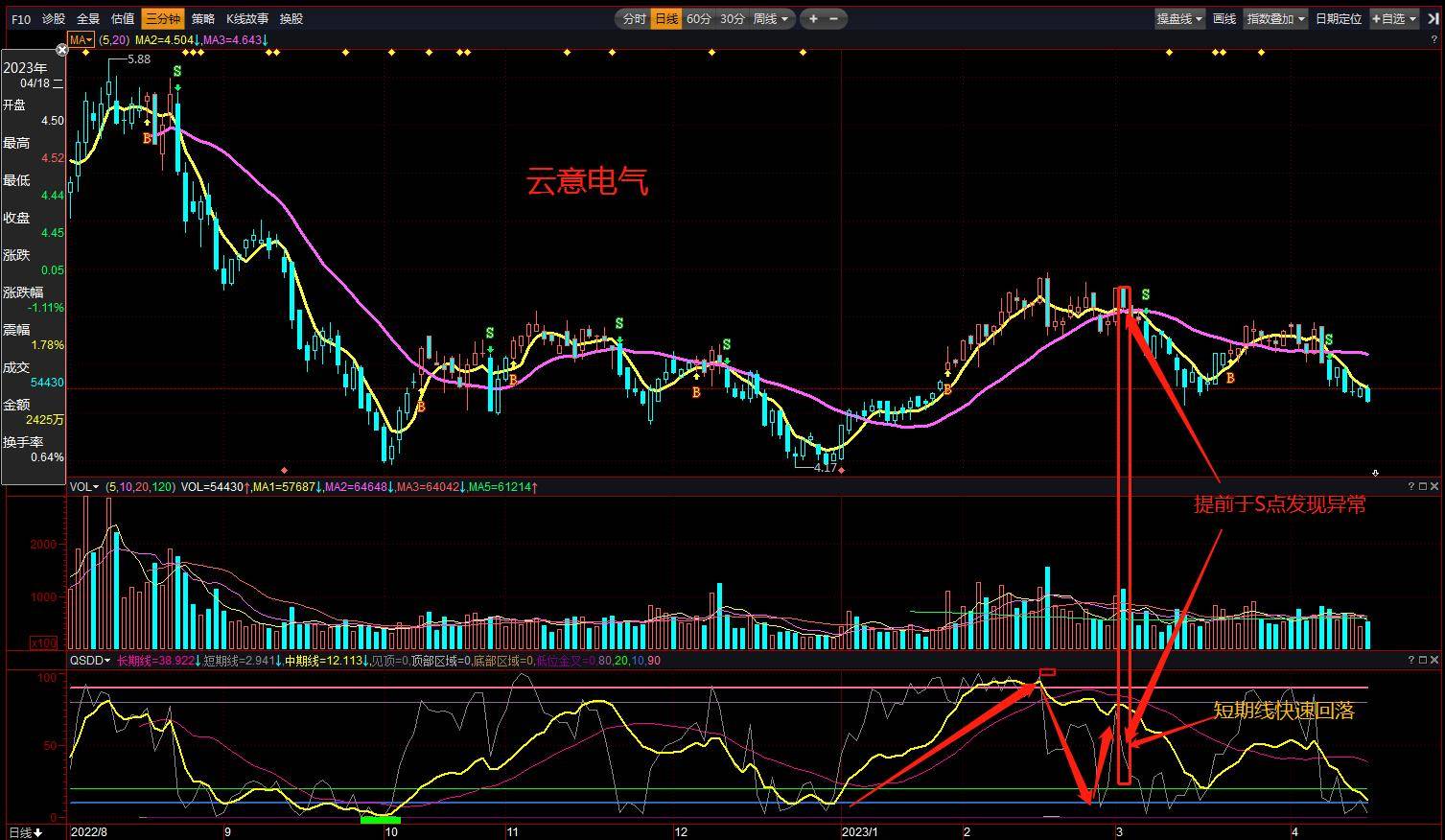Open the +自选 dropdown
This screenshot has height=840, width=1445.
[1394, 18]
